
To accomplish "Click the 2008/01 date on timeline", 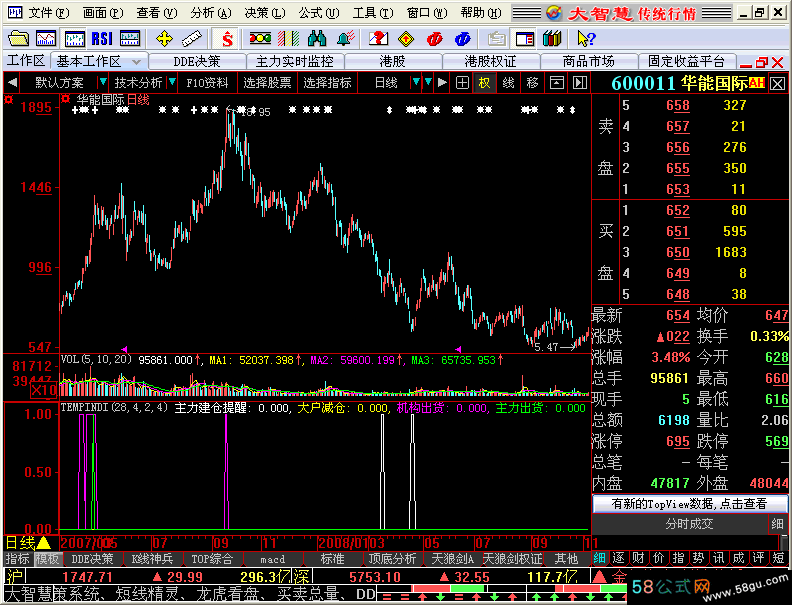I will pos(343,543).
